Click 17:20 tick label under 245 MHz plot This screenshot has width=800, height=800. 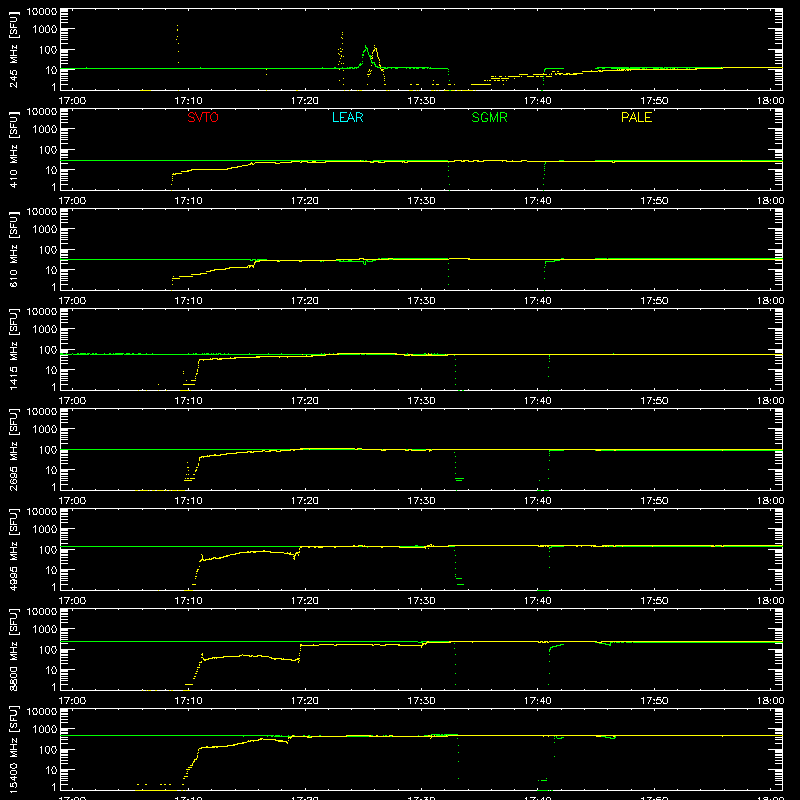[305, 101]
